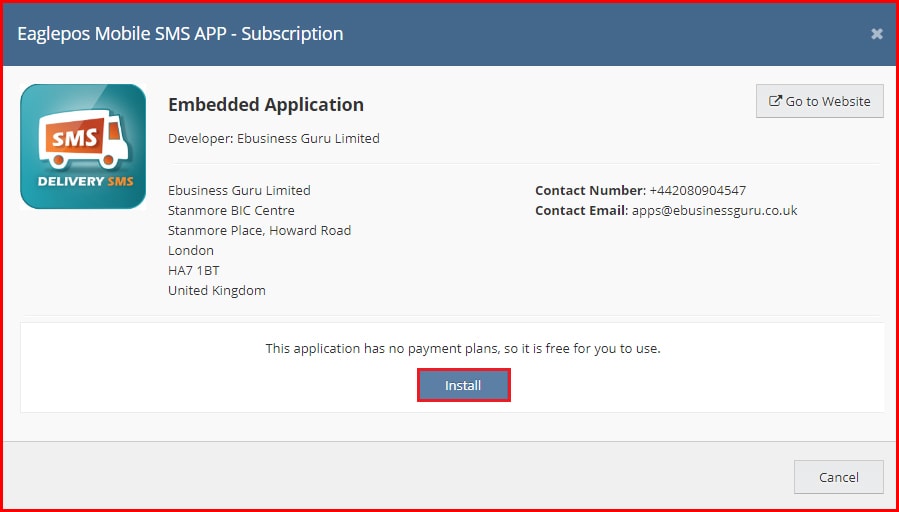The width and height of the screenshot is (899, 512).
Task: Click the Delivery SMS app icon
Action: point(83,147)
